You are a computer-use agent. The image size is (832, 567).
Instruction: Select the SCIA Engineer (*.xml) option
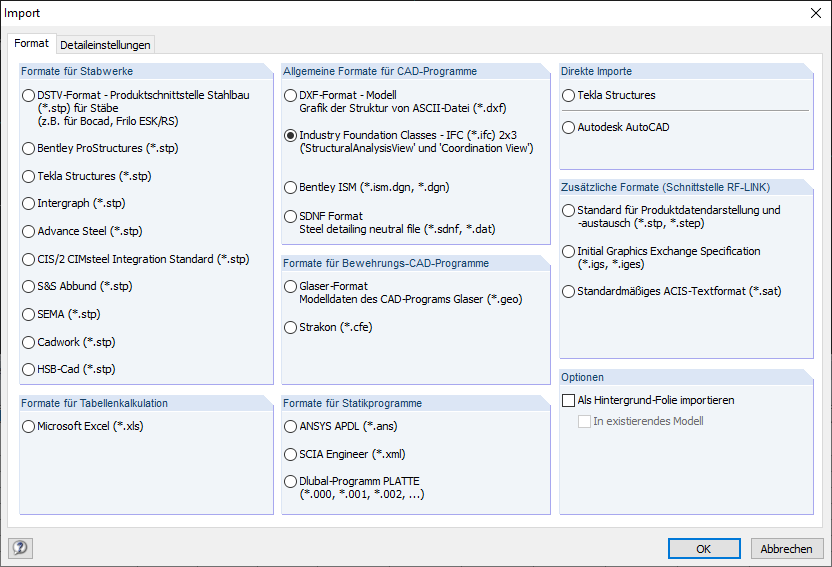click(x=290, y=454)
